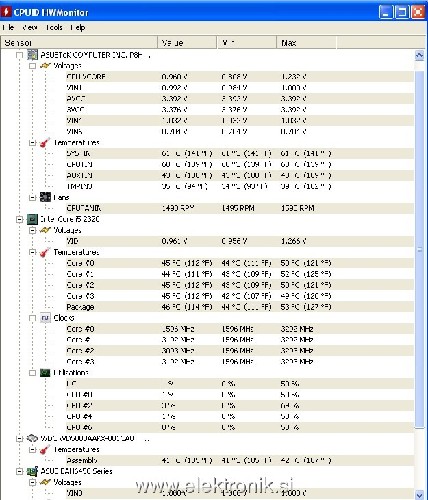The height and width of the screenshot is (500, 428).
Task: Collapse the Clocks group under the CPU
Action: (x=32, y=318)
